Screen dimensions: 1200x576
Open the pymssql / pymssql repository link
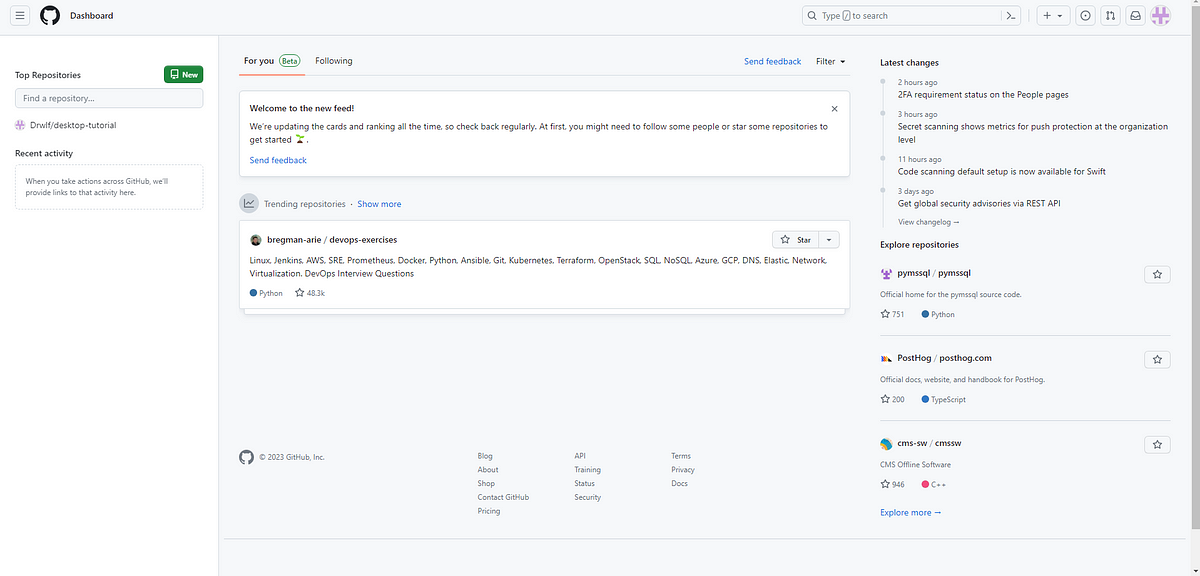(x=934, y=273)
